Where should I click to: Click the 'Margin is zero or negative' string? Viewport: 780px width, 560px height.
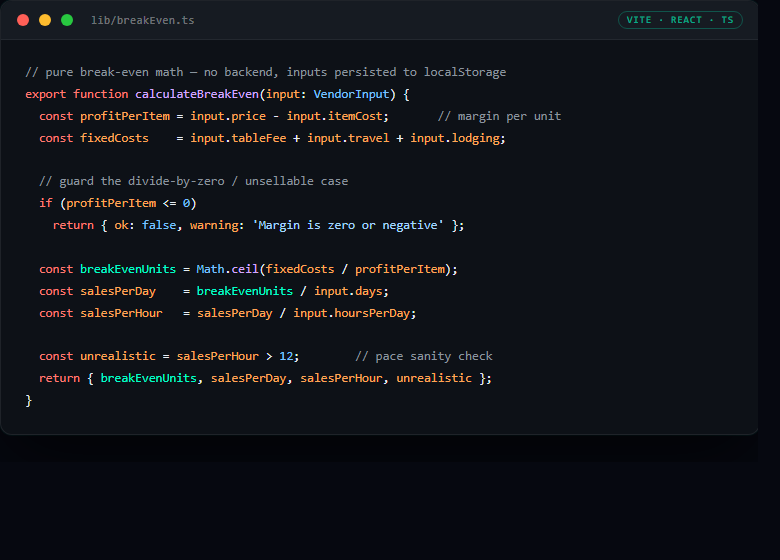pos(348,225)
